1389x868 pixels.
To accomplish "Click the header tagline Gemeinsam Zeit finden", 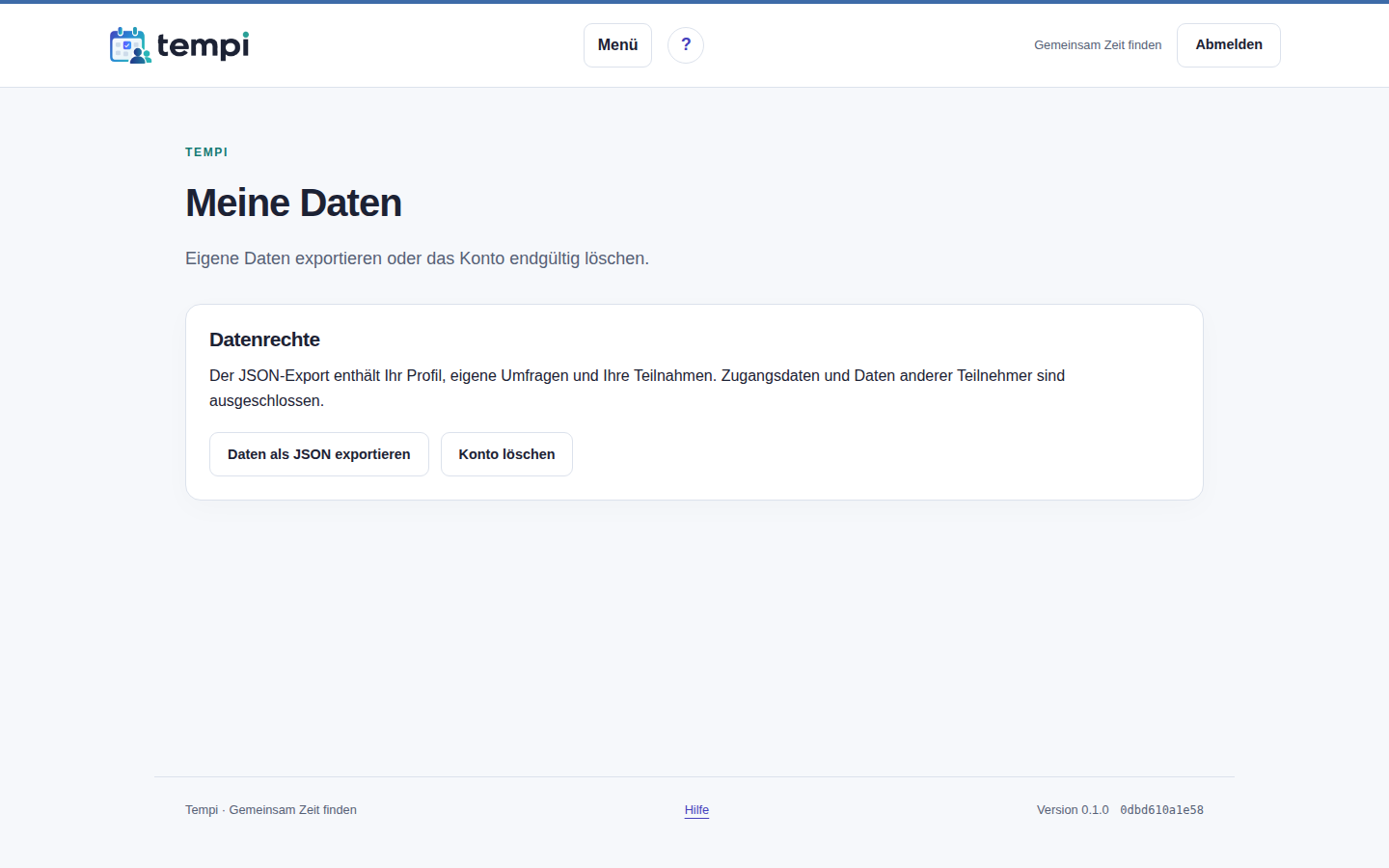I will point(1098,45).
